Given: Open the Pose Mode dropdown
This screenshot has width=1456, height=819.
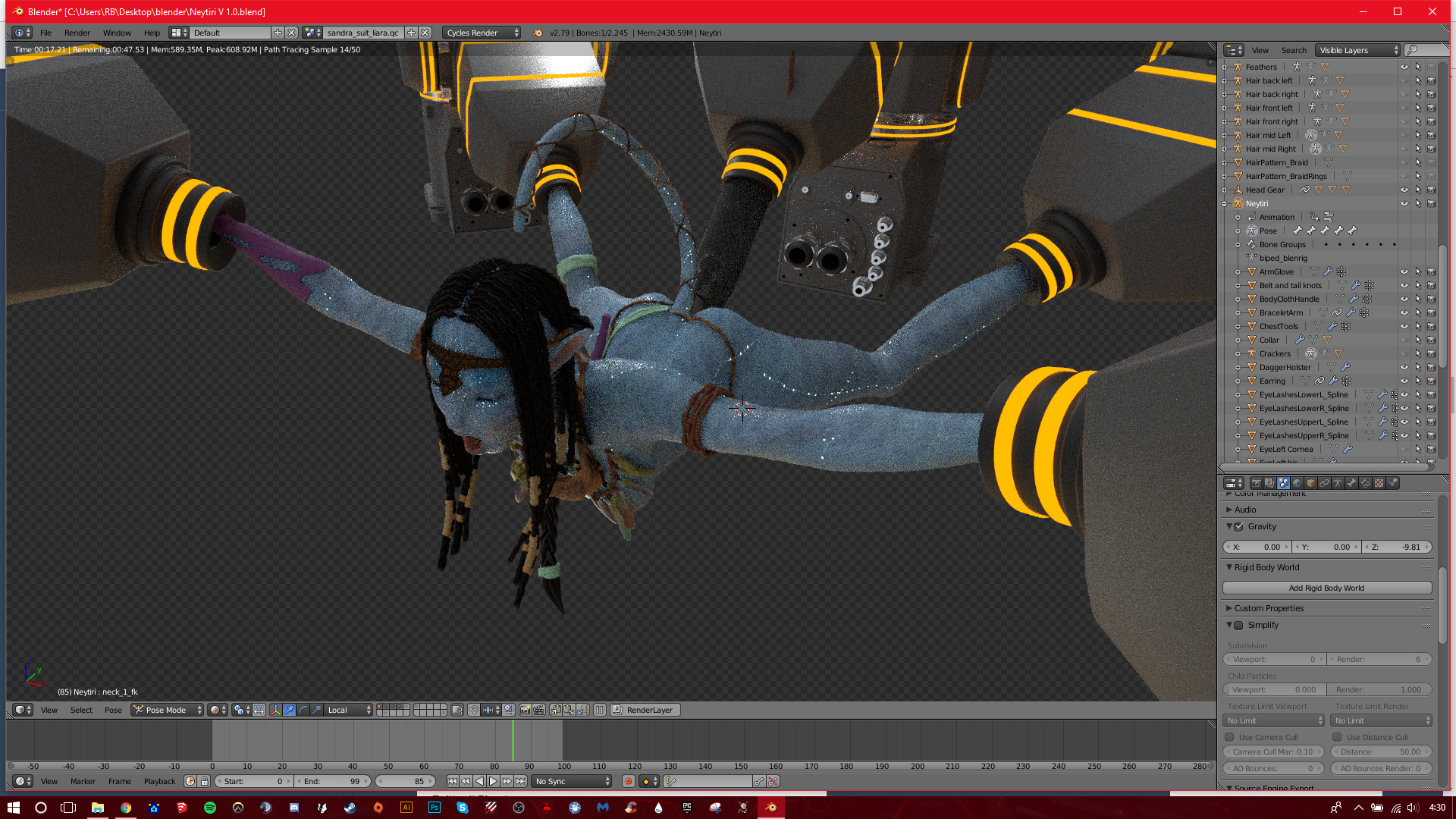Looking at the screenshot, I should [168, 710].
